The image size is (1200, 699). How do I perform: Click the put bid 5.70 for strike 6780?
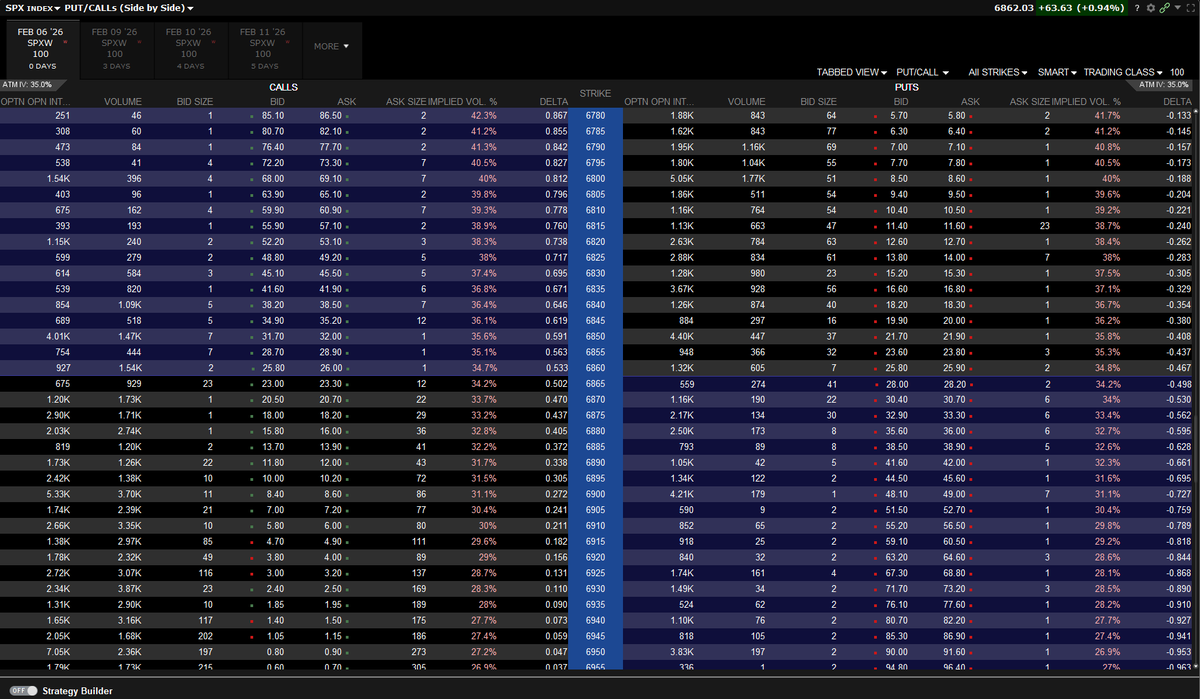pos(899,116)
